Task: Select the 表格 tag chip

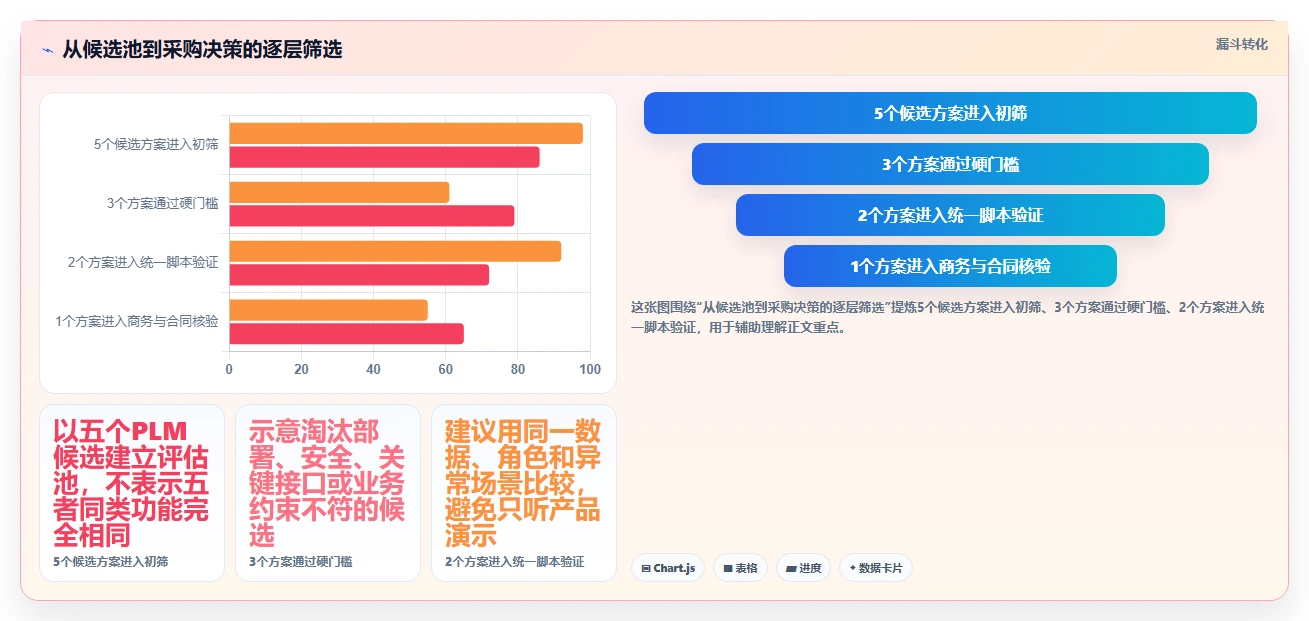Action: 740,568
